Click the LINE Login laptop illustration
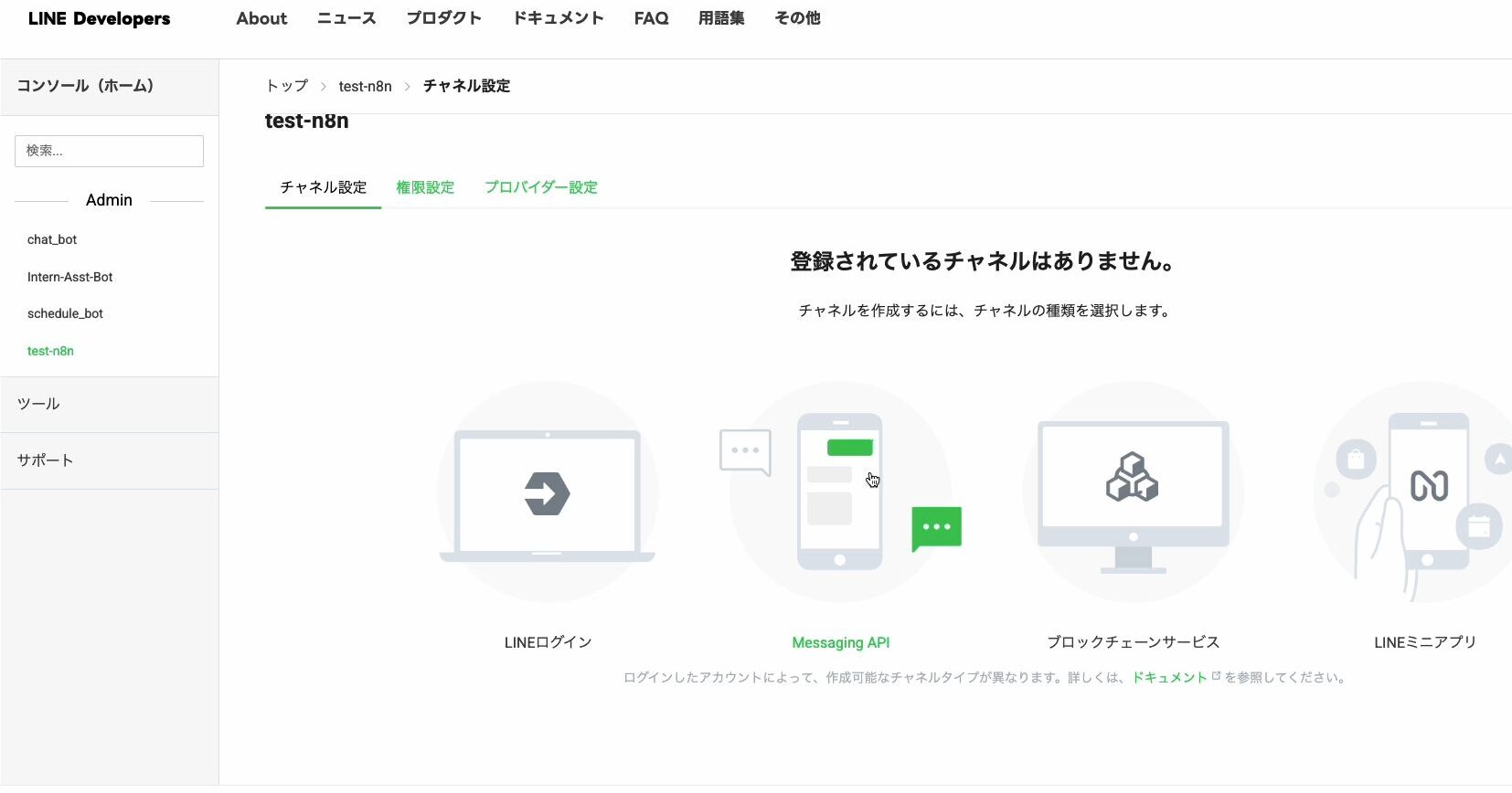The width and height of the screenshot is (1512, 793). [548, 492]
